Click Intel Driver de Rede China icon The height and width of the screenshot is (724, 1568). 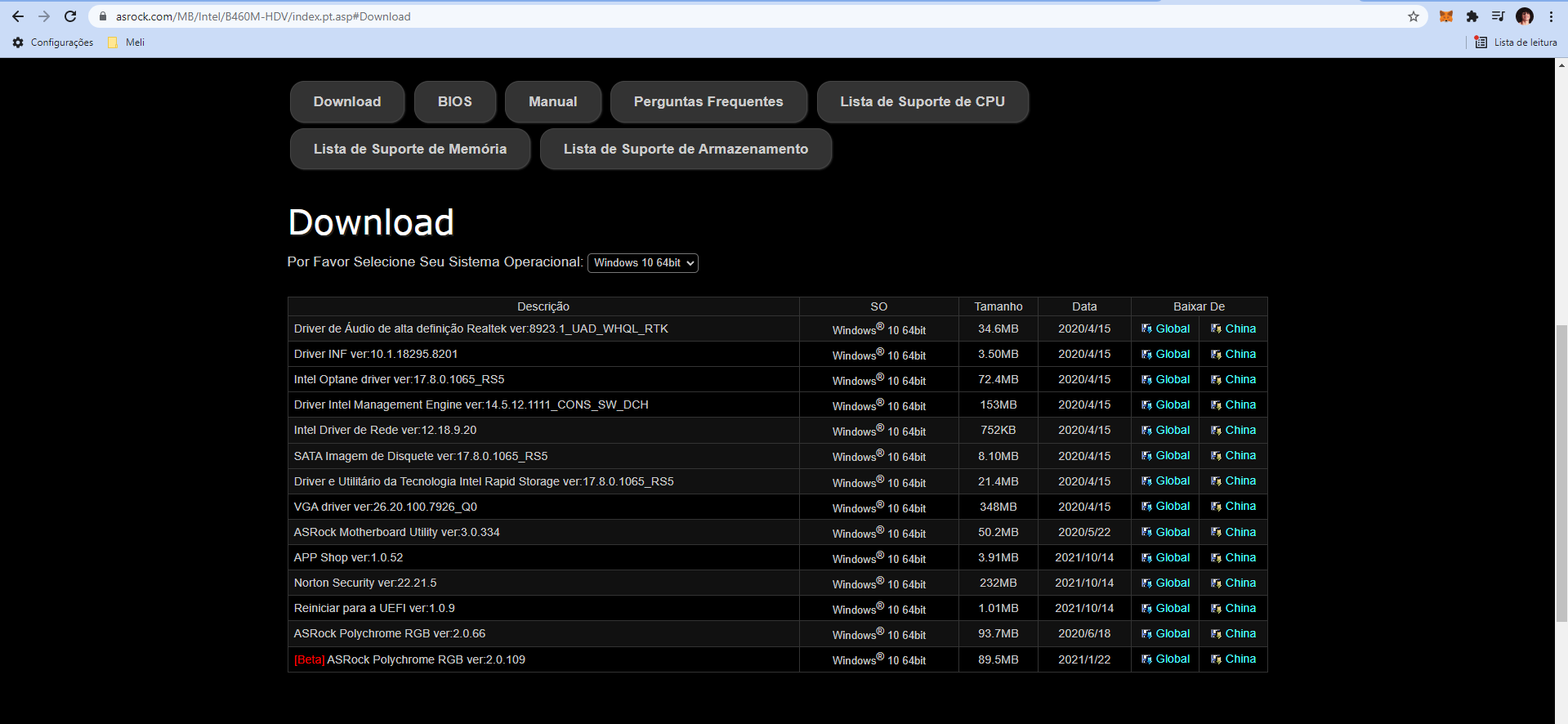(1216, 431)
